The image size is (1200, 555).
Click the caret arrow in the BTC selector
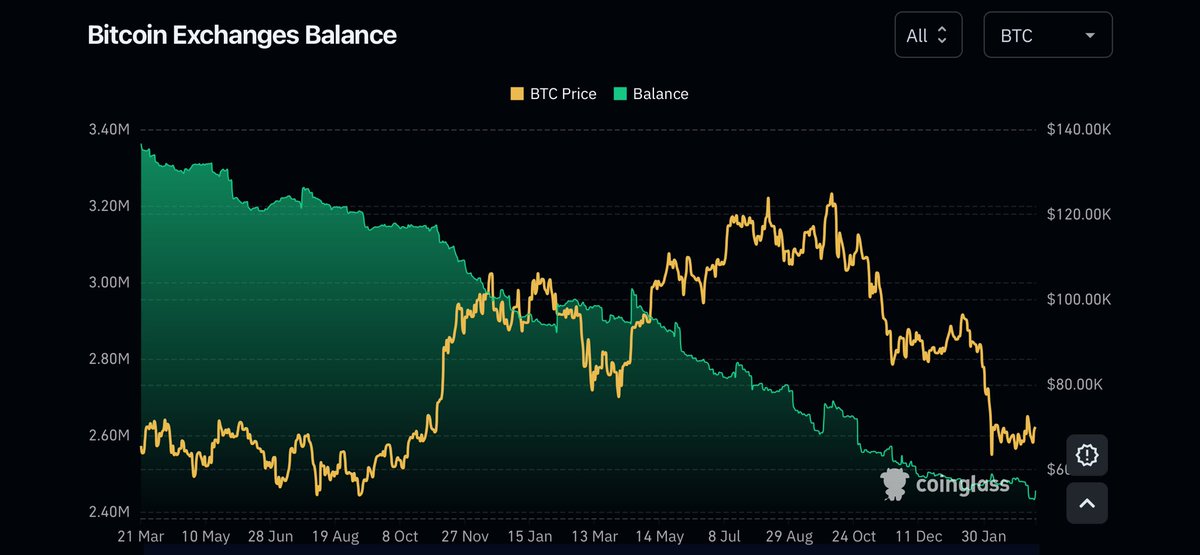click(x=1089, y=36)
